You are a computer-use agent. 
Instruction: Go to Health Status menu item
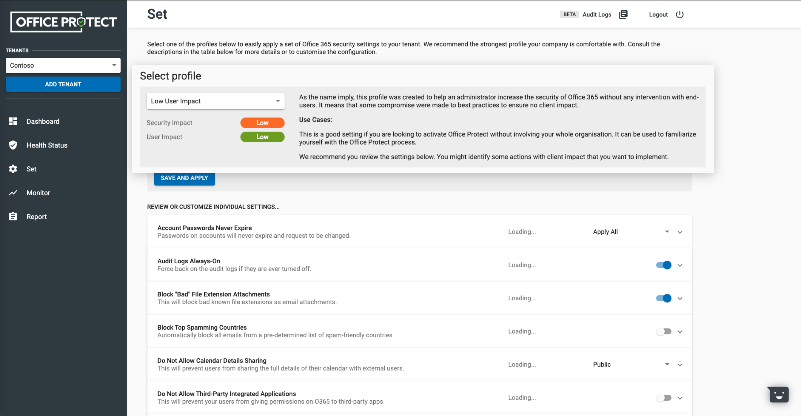click(x=46, y=145)
